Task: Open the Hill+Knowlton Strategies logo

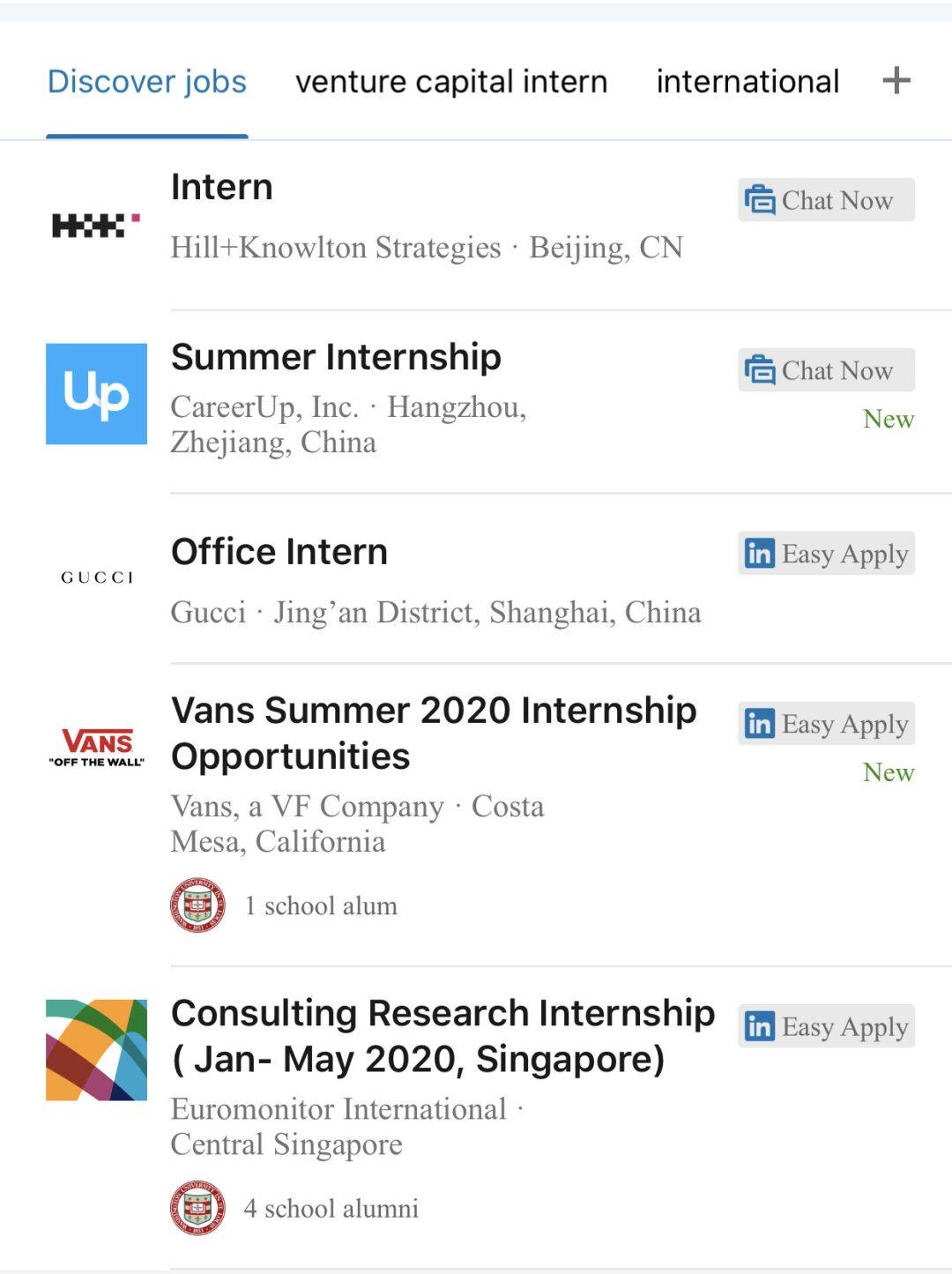Action: [96, 226]
